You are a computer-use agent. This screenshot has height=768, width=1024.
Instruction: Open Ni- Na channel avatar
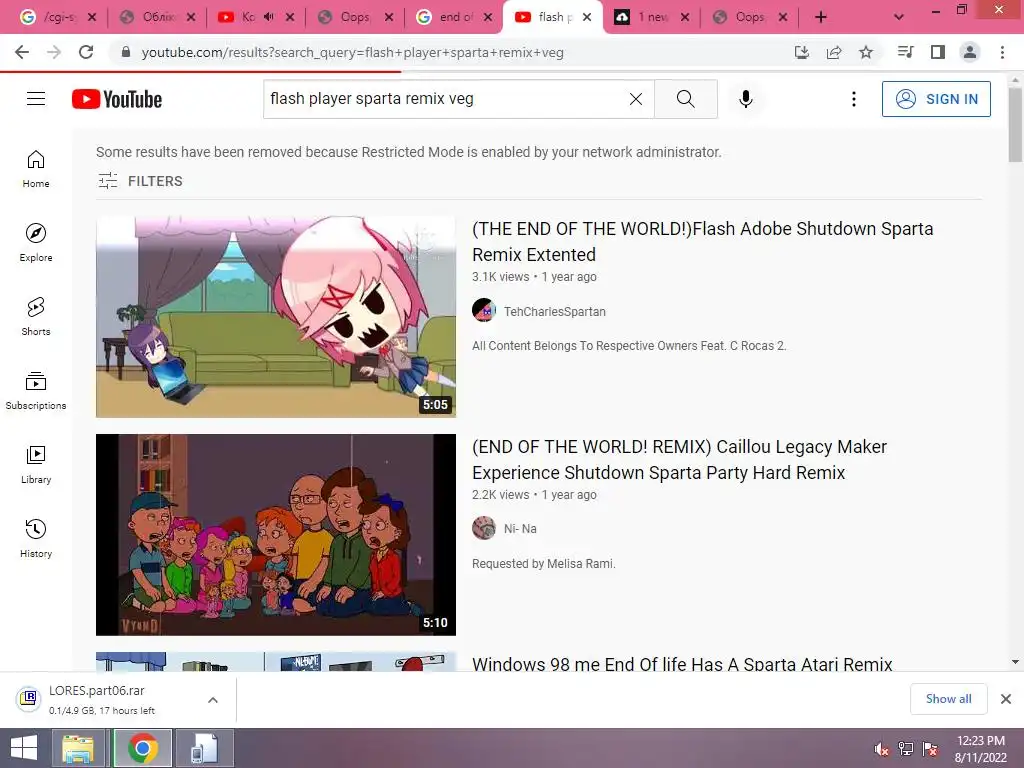[x=484, y=528]
